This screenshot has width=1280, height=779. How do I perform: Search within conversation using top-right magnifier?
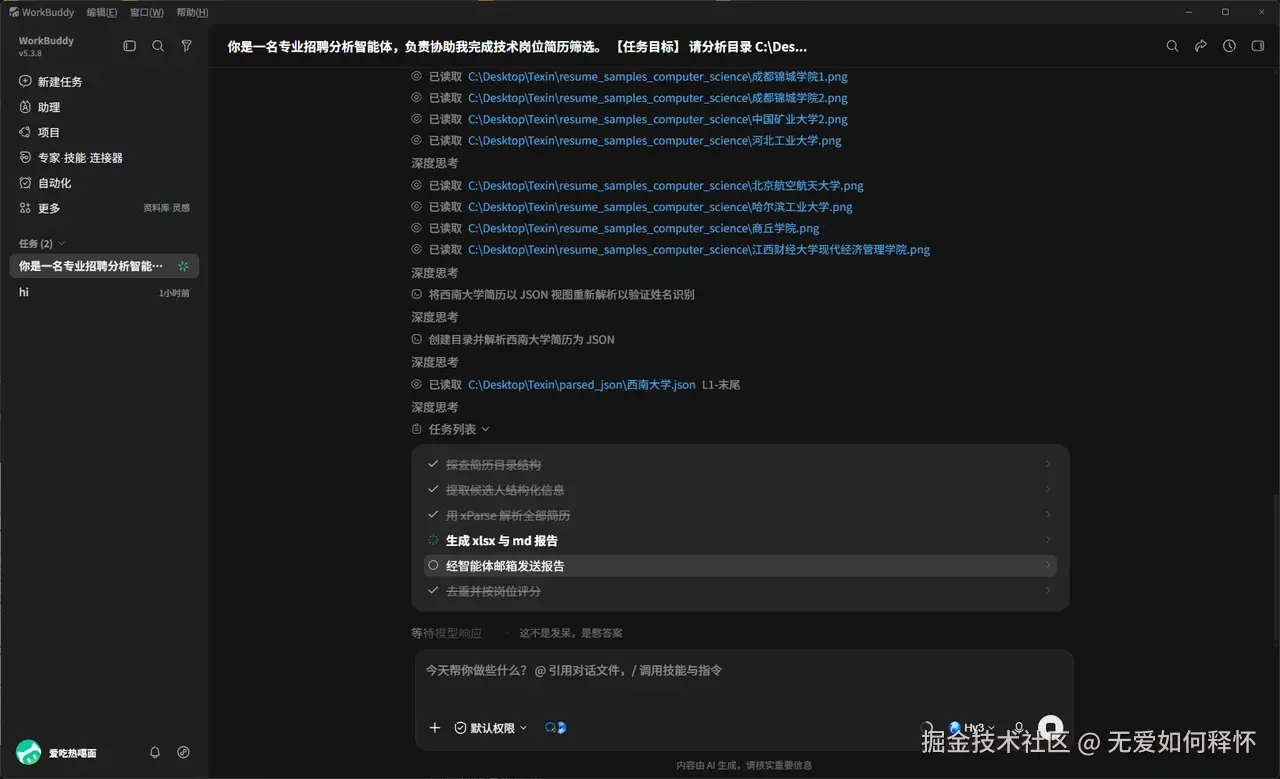pos(1173,46)
